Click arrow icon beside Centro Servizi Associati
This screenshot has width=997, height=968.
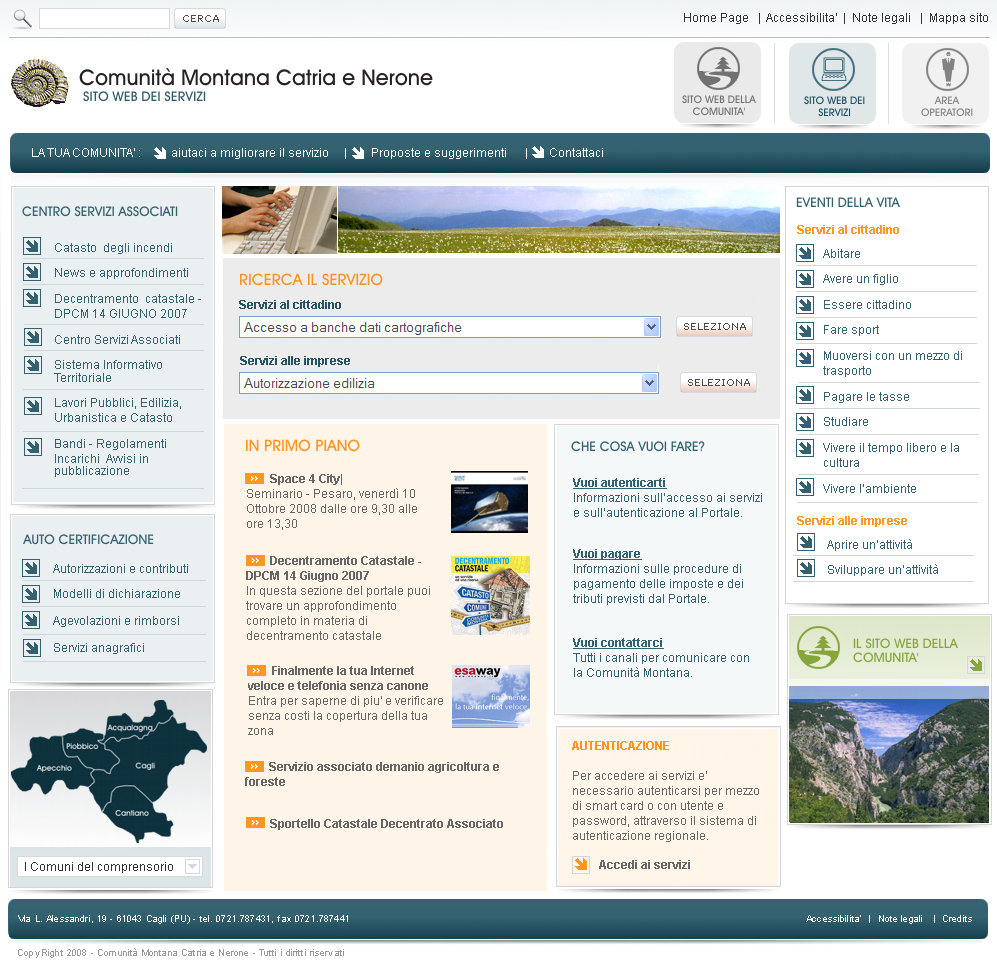(x=33, y=337)
